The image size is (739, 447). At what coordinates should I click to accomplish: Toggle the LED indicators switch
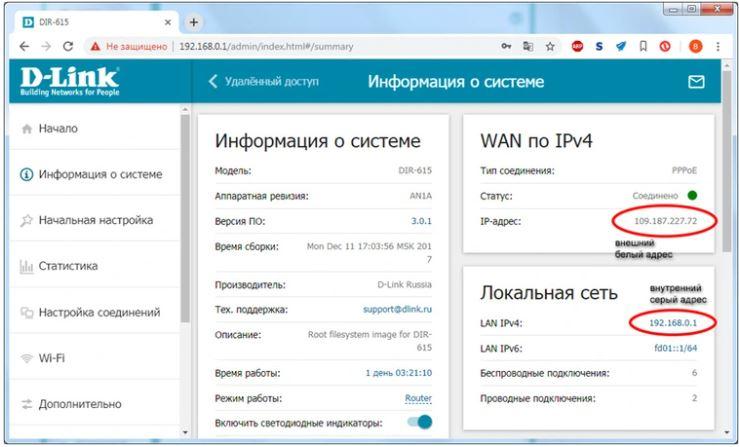[420, 422]
